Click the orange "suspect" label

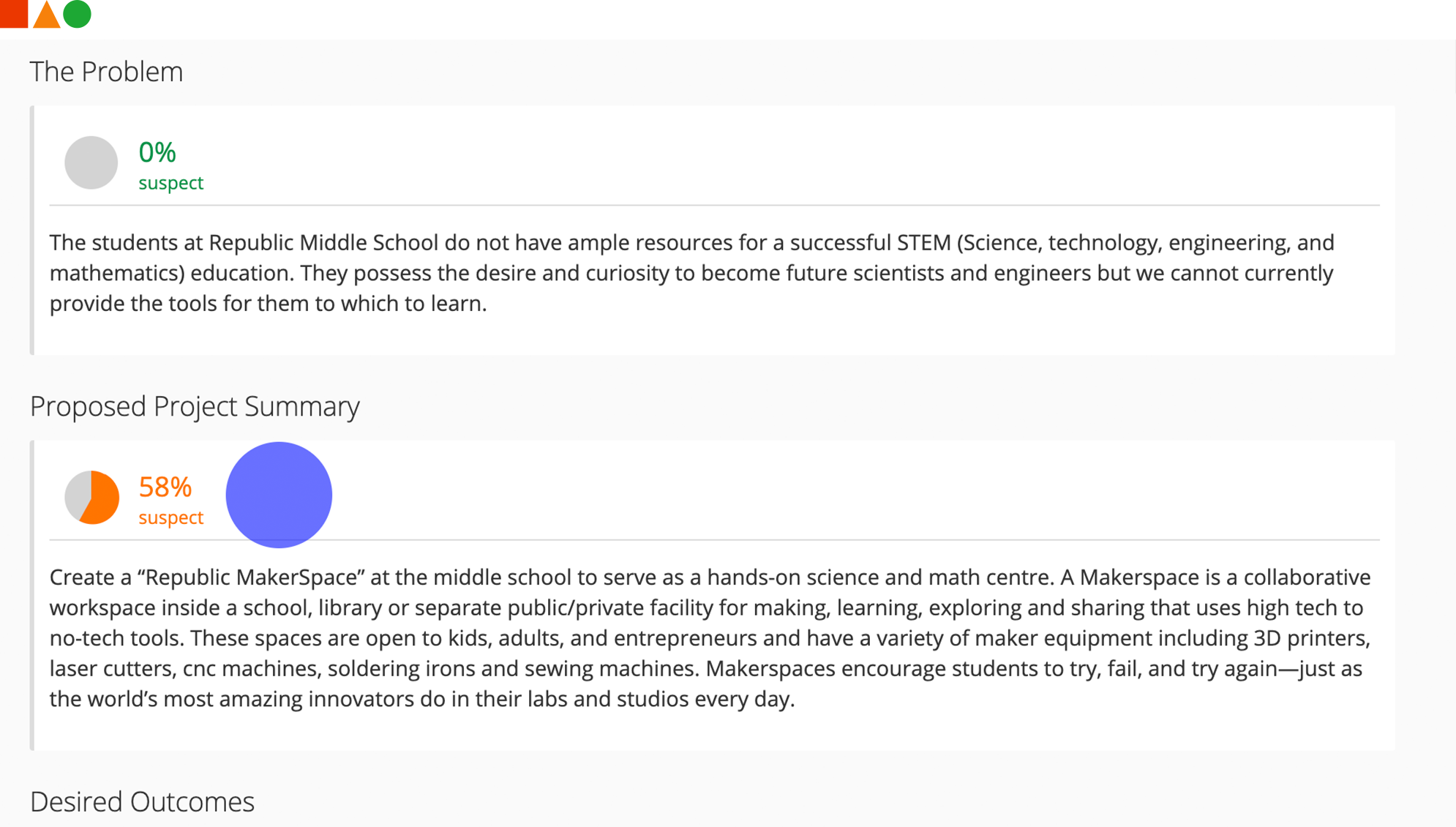tap(171, 517)
